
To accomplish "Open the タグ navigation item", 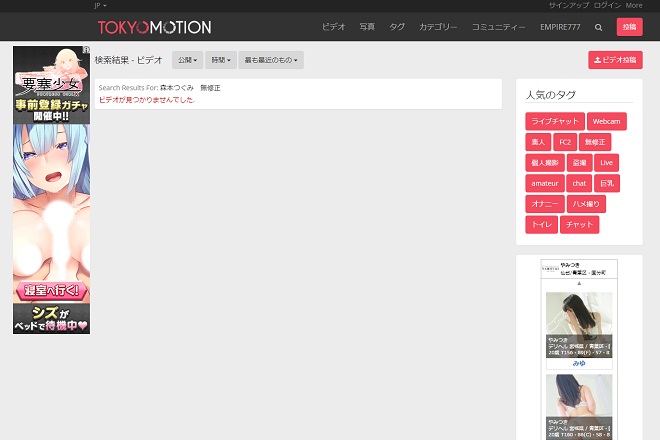I will (397, 27).
